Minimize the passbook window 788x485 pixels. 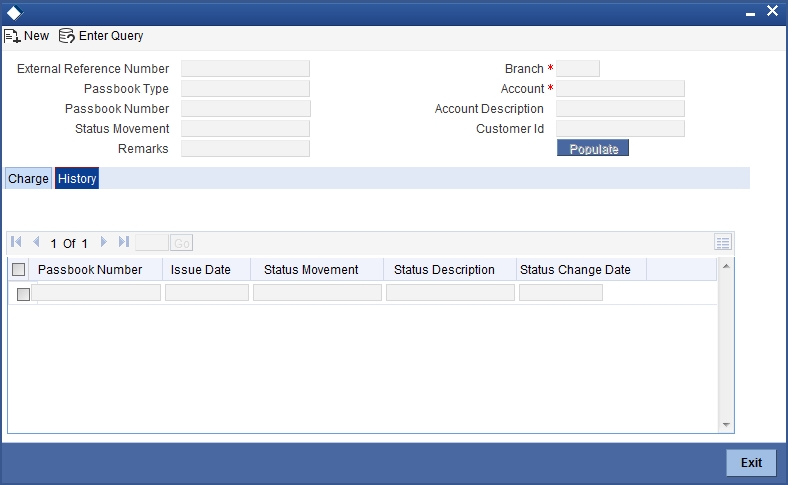pos(750,14)
